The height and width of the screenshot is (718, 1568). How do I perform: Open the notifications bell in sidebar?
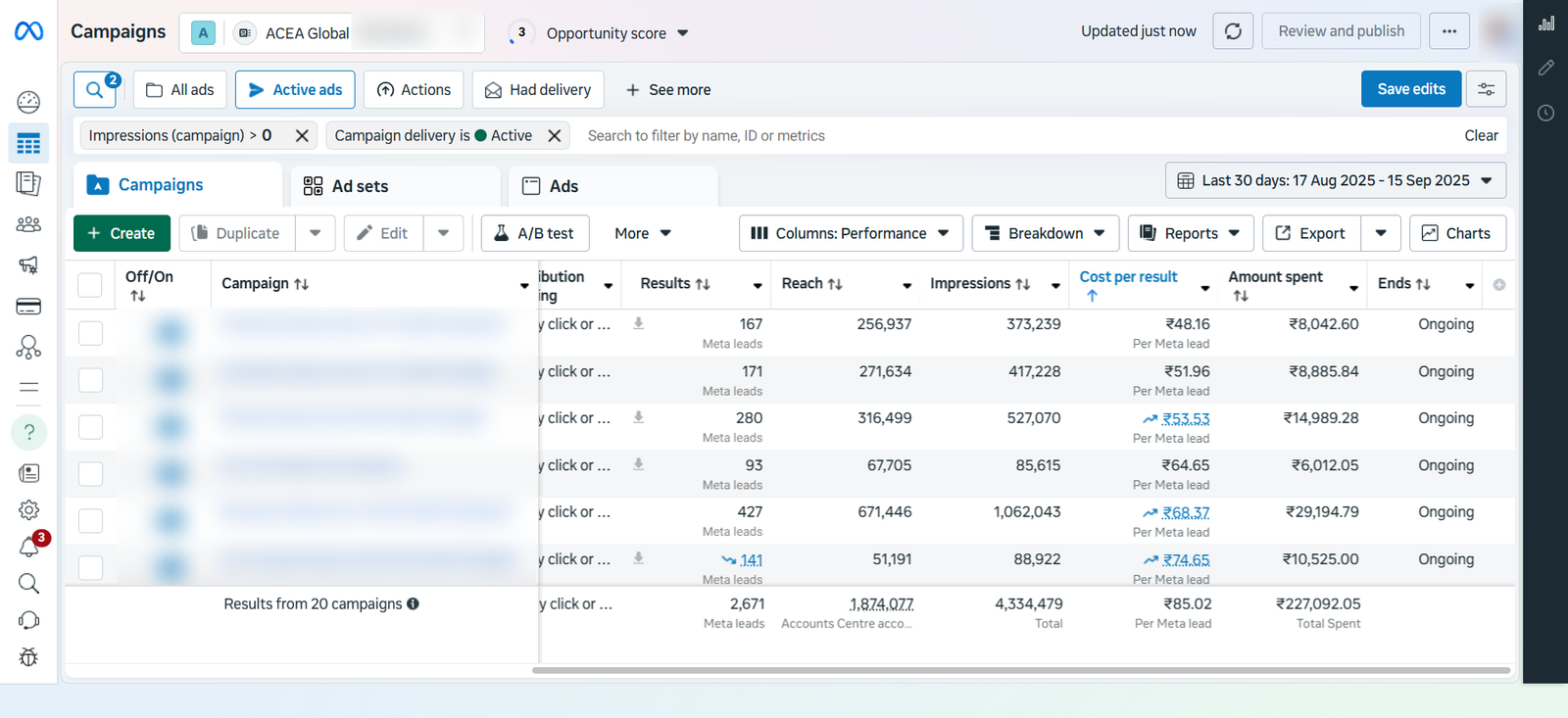[x=28, y=547]
